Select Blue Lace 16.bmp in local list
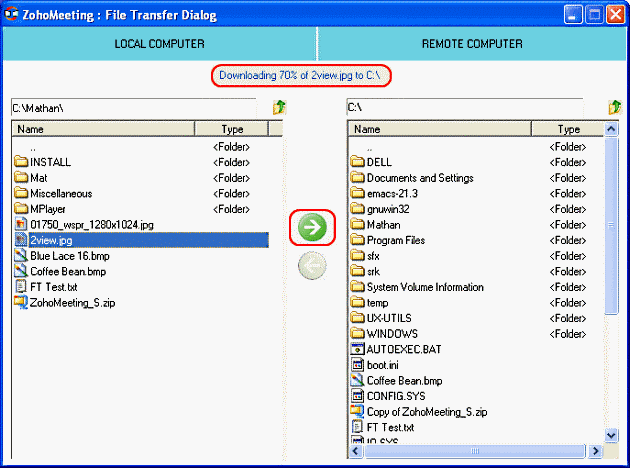This screenshot has height=468, width=630. click(69, 256)
